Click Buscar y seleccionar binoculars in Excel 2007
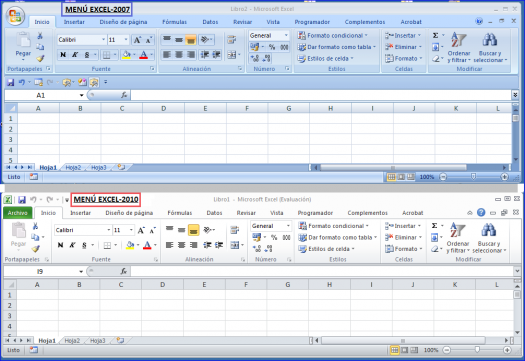The width and height of the screenshot is (525, 361). click(x=490, y=40)
